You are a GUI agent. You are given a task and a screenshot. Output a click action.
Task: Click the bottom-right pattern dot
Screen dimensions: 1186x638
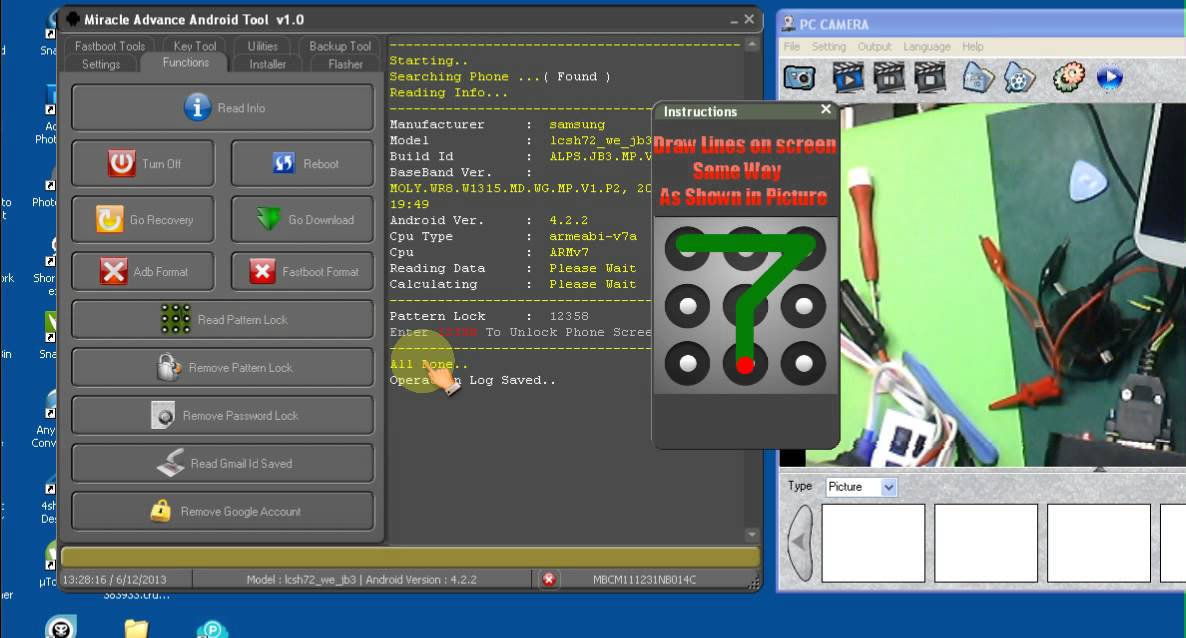[803, 364]
